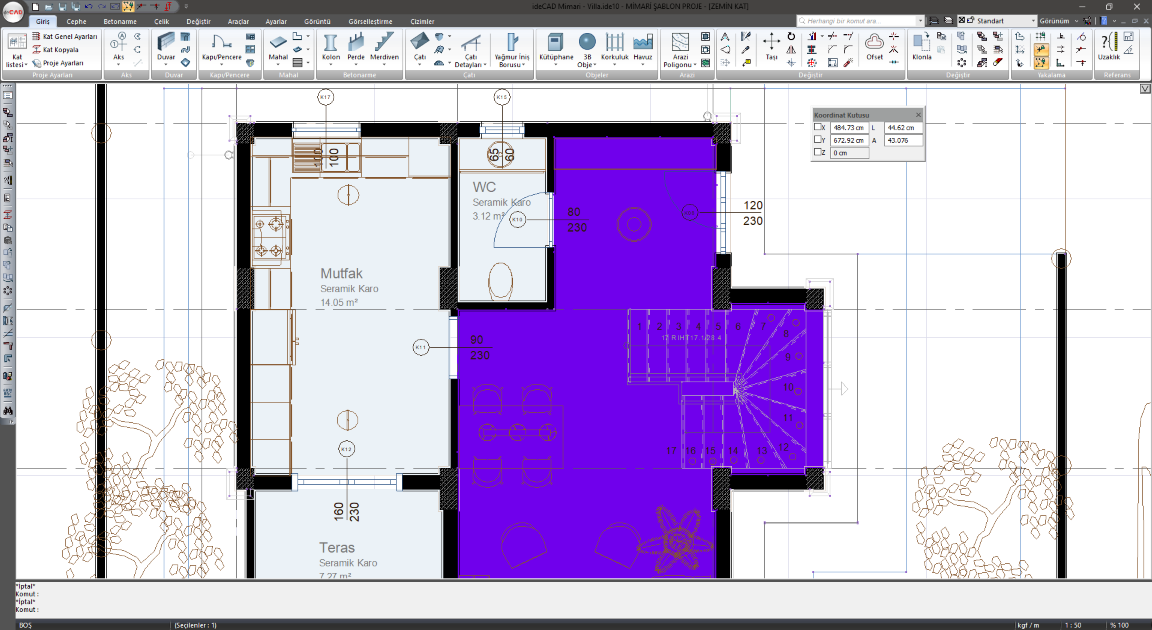Screen dimensions: 1152x630
Task: Switch to the Cephe ribbon tab
Action: click(x=76, y=21)
